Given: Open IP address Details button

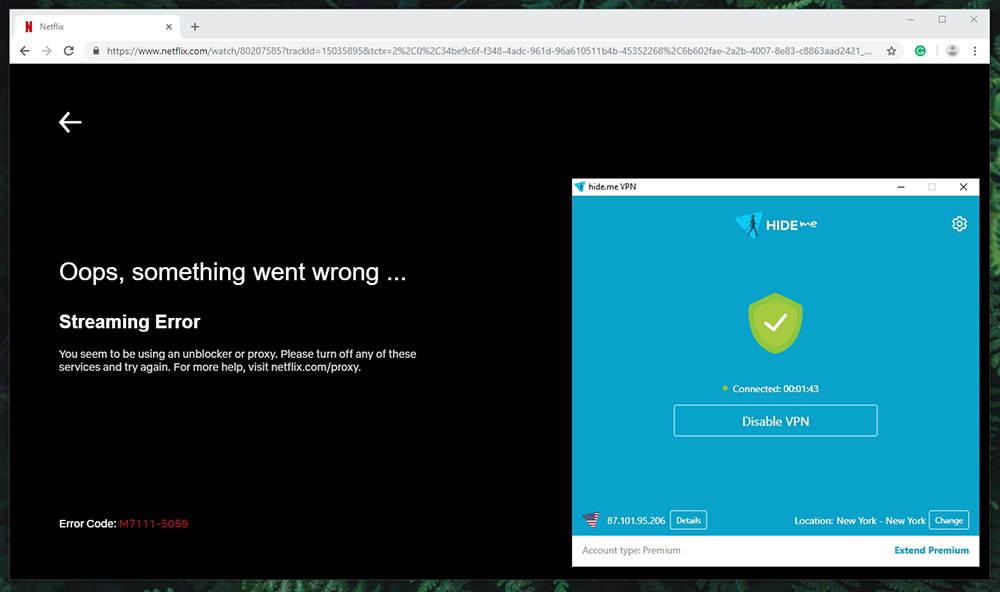Looking at the screenshot, I should (688, 521).
